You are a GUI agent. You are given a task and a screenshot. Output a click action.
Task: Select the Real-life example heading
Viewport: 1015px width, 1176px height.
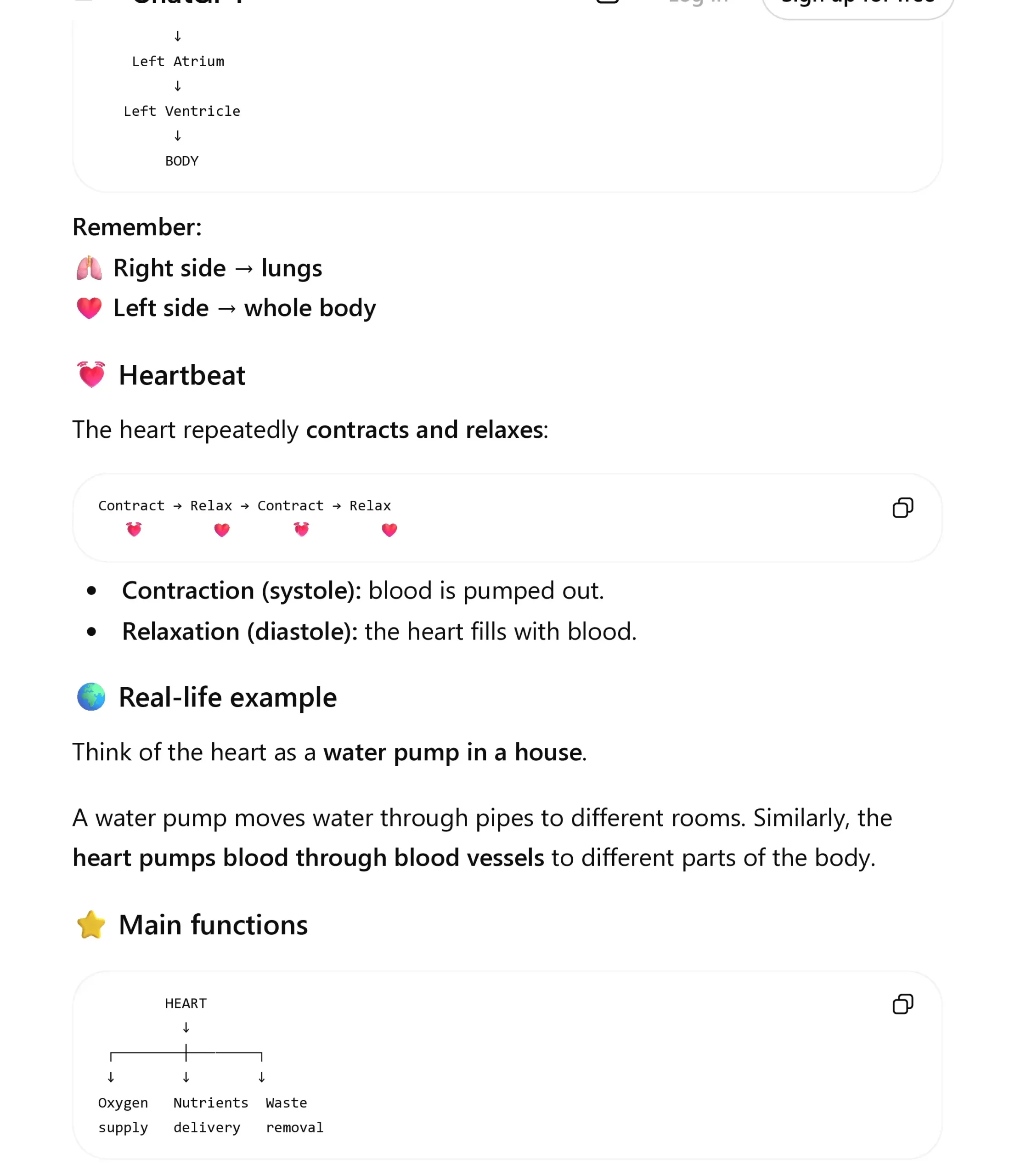227,697
